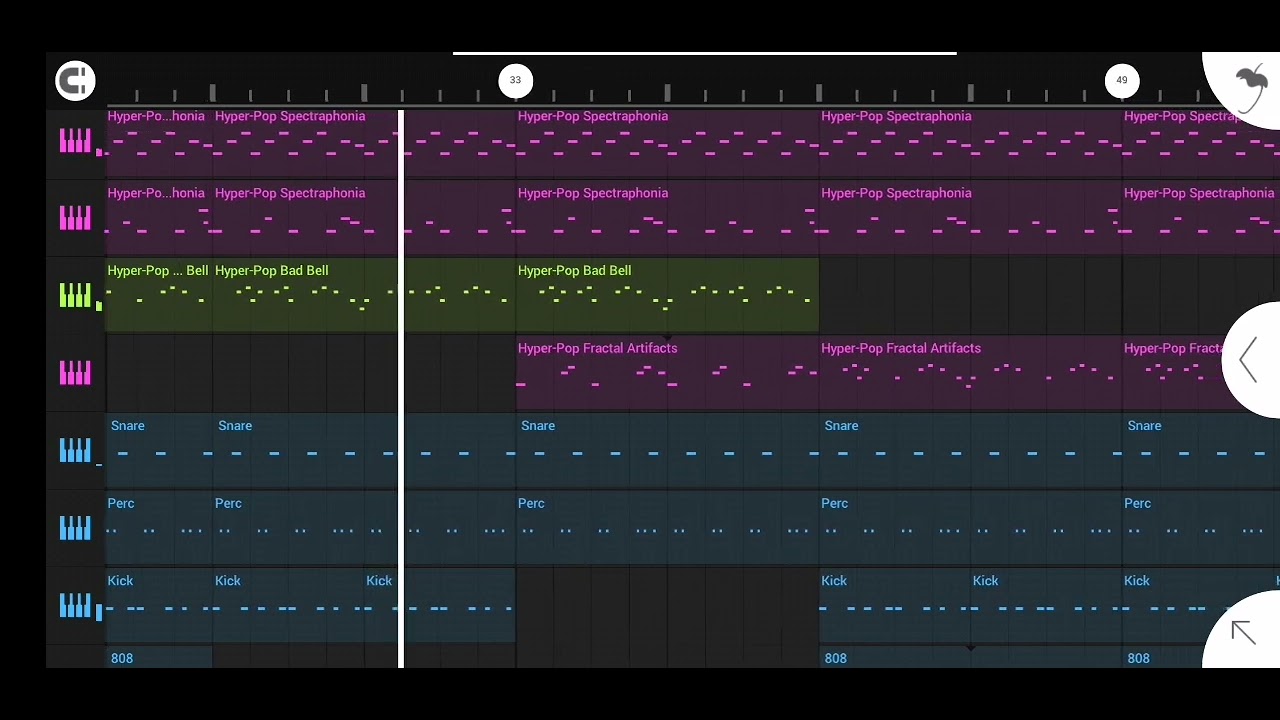Jump to bar marker 33 on the ruler

[515, 80]
